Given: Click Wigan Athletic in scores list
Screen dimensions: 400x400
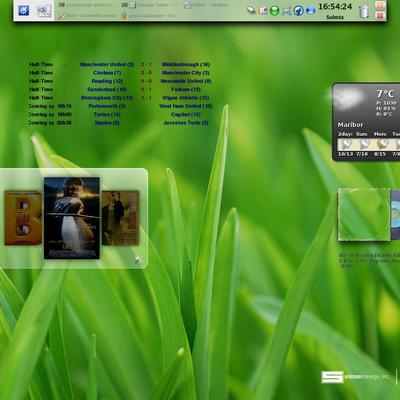Looking at the screenshot, I should [186, 98].
